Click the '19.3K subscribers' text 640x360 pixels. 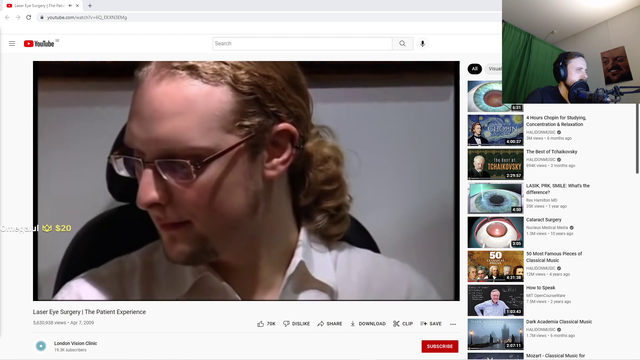70,350
